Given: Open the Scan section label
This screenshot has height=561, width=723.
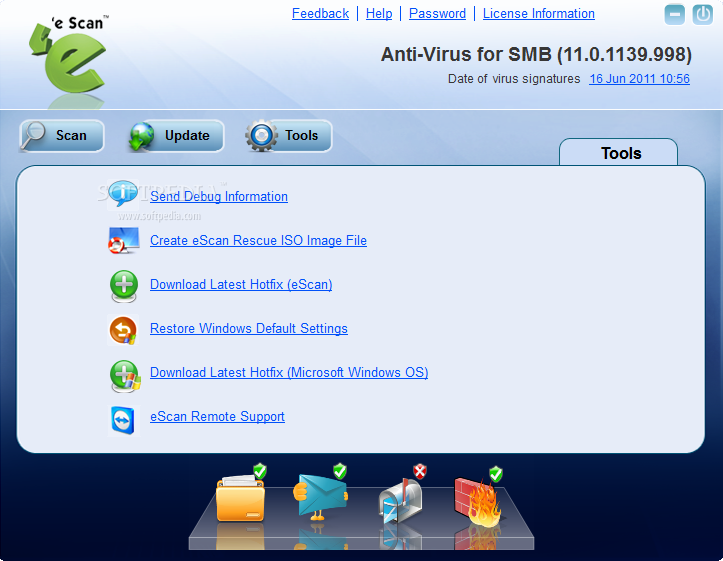Looking at the screenshot, I should 71,136.
